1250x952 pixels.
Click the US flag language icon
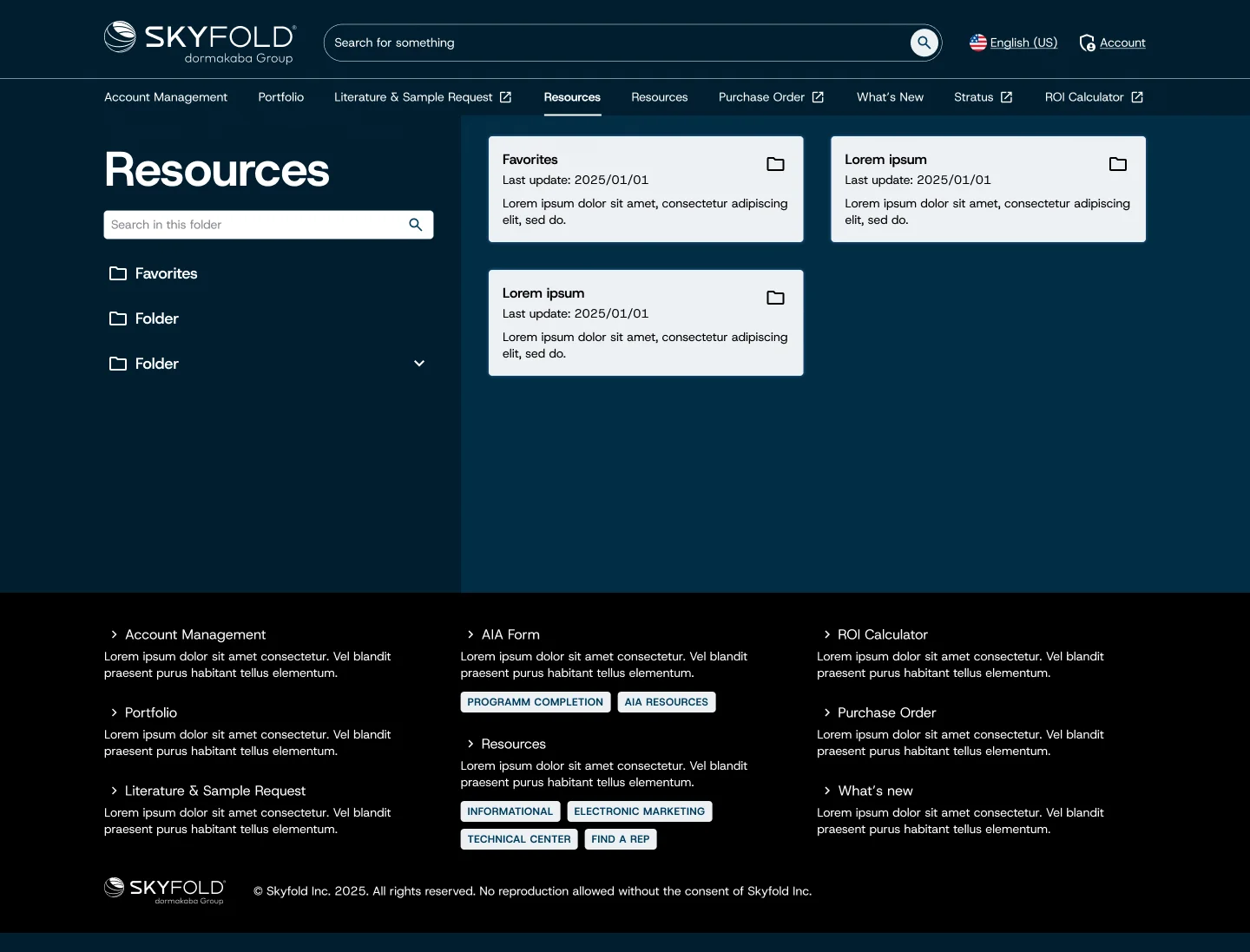coord(977,42)
